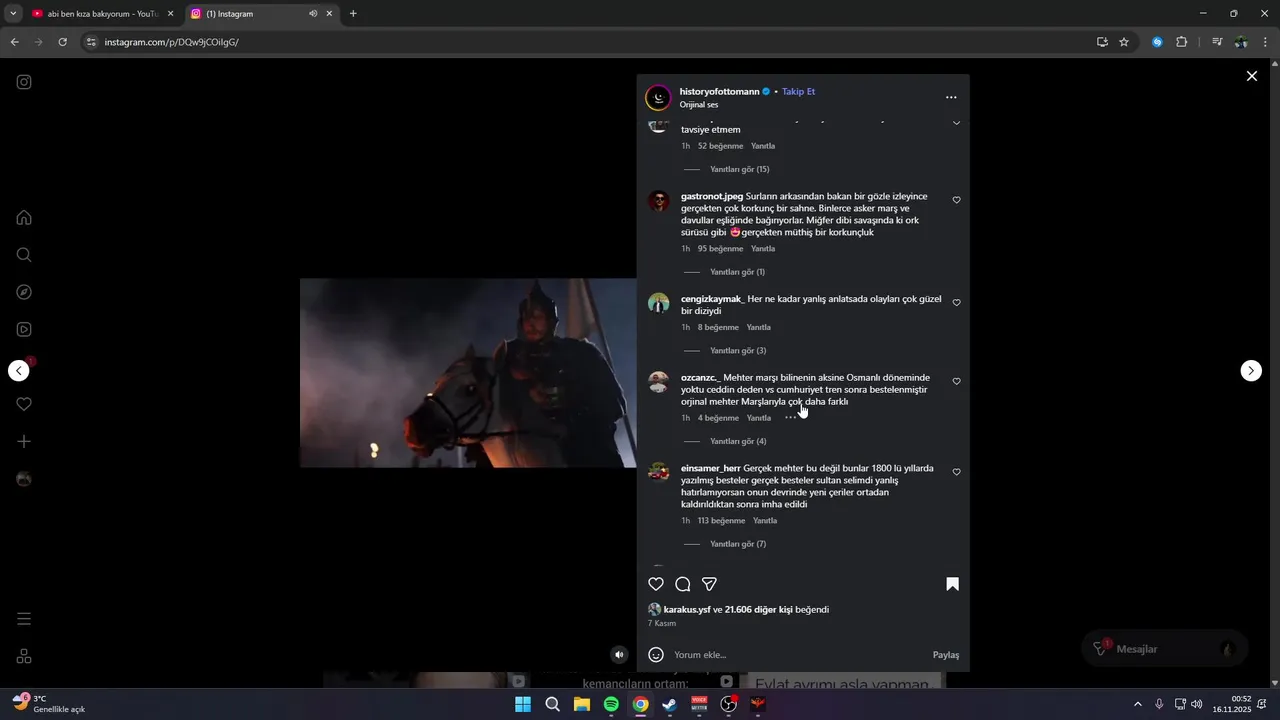Image resolution: width=1280 pixels, height=720 pixels.
Task: Like ozcanzc_'s comment
Action: click(x=956, y=382)
